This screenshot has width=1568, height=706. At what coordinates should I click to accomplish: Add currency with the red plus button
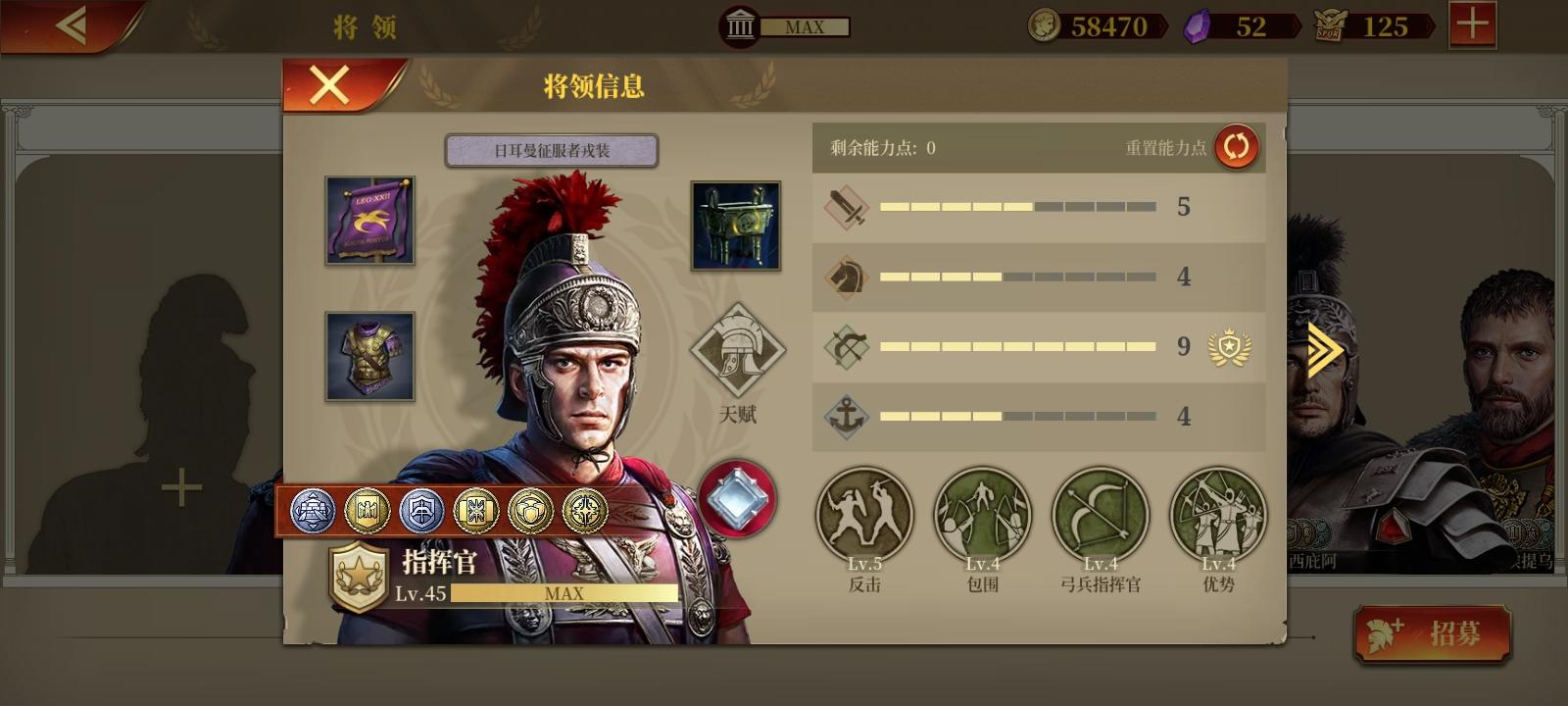(1472, 25)
